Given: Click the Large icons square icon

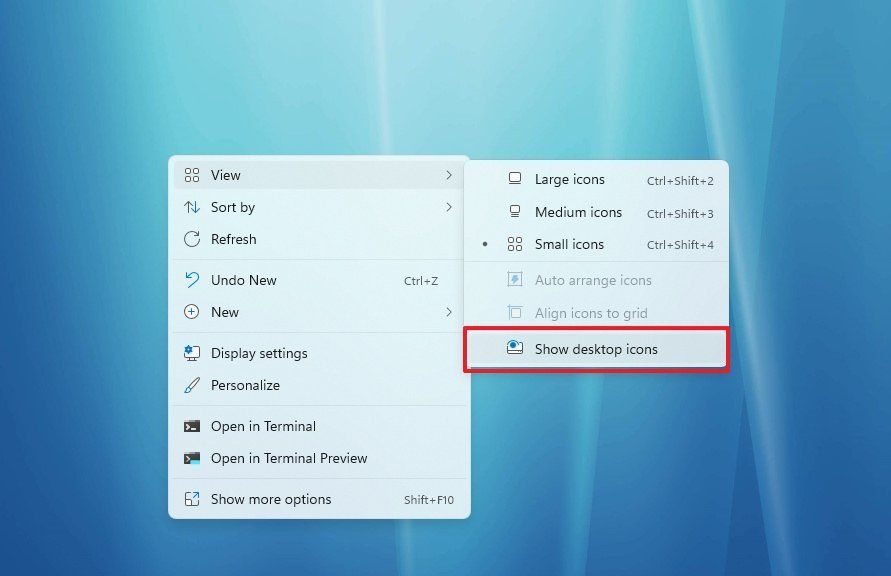Looking at the screenshot, I should (515, 179).
